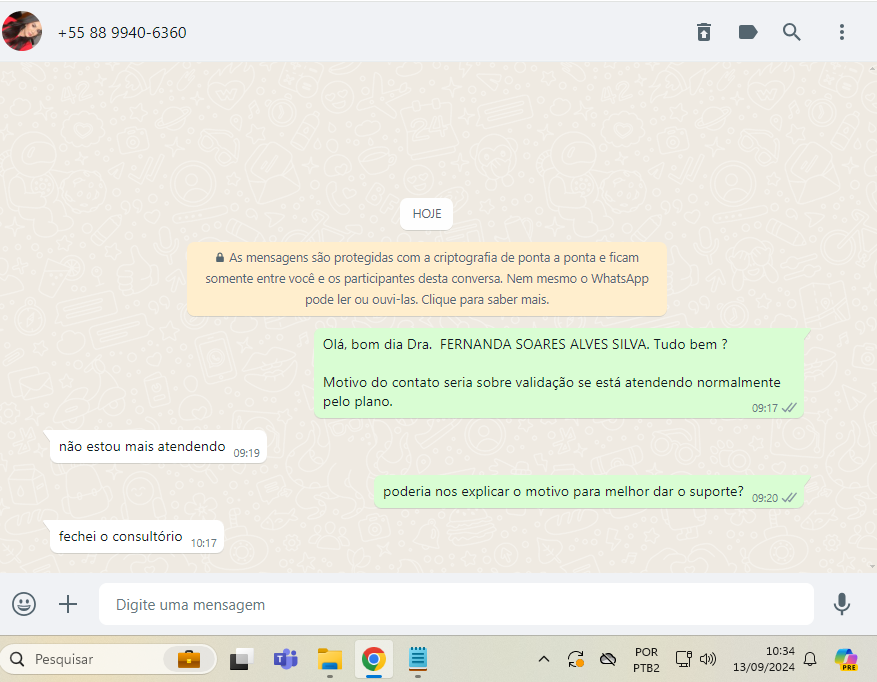Open the Notepad app in taskbar
The image size is (877, 682).
pos(418,659)
